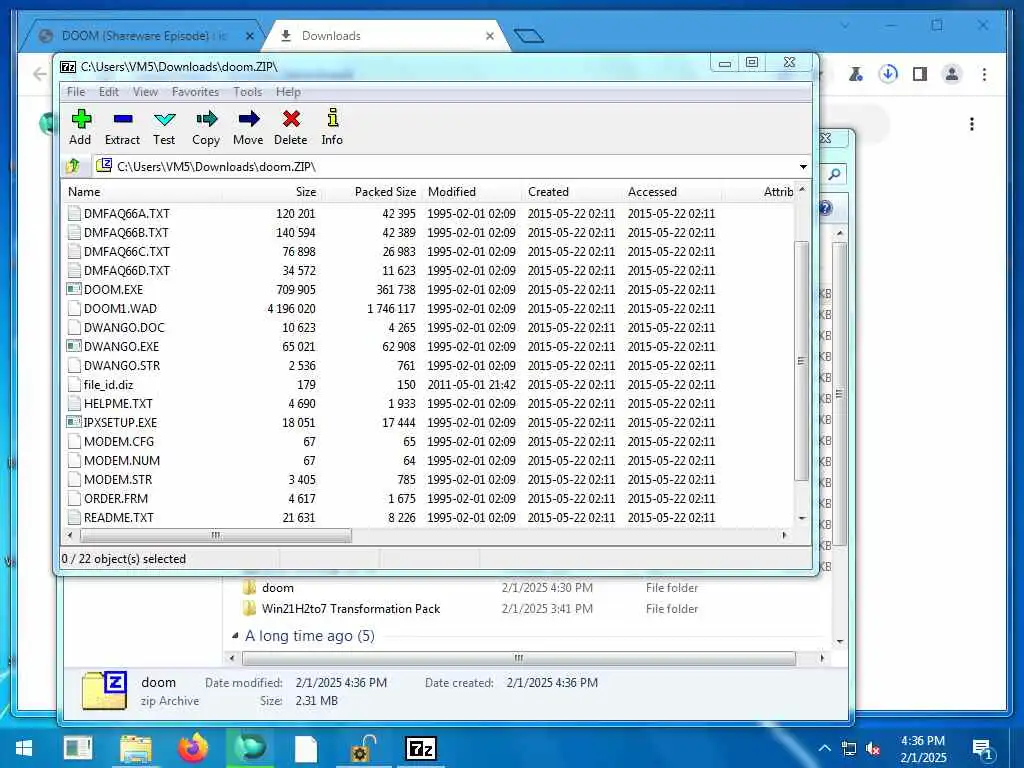Click the Add toolbar icon in 7-Zip
This screenshot has height=768, width=1024.
click(x=81, y=119)
